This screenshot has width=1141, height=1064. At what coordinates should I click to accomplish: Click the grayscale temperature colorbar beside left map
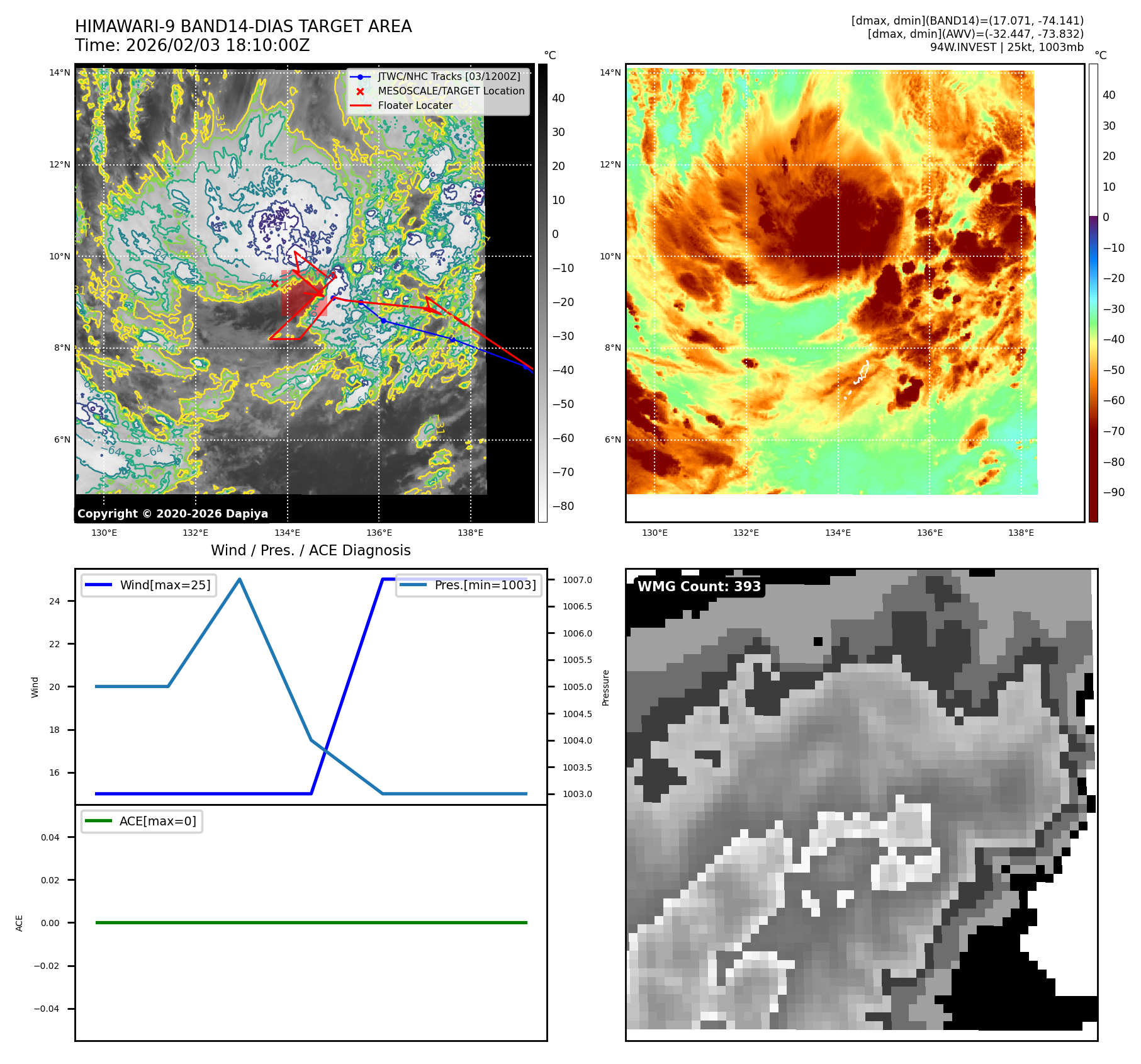pyautogui.click(x=542, y=293)
